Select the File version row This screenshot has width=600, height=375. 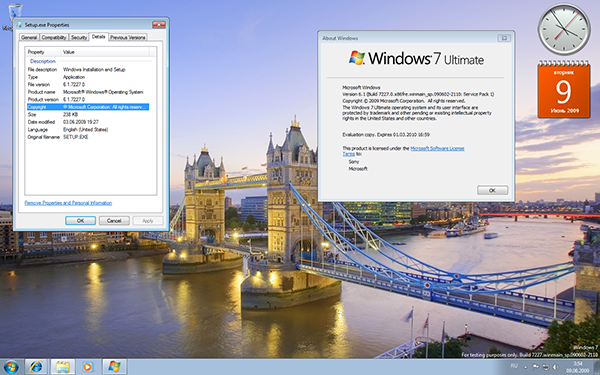pos(88,85)
